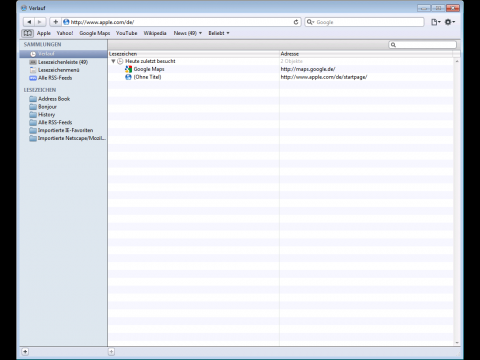Click the Safari icon in title bar

click(x=24, y=8)
